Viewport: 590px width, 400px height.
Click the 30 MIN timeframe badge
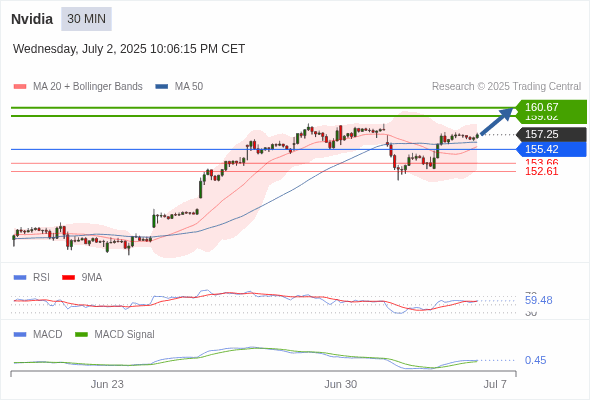[87, 19]
